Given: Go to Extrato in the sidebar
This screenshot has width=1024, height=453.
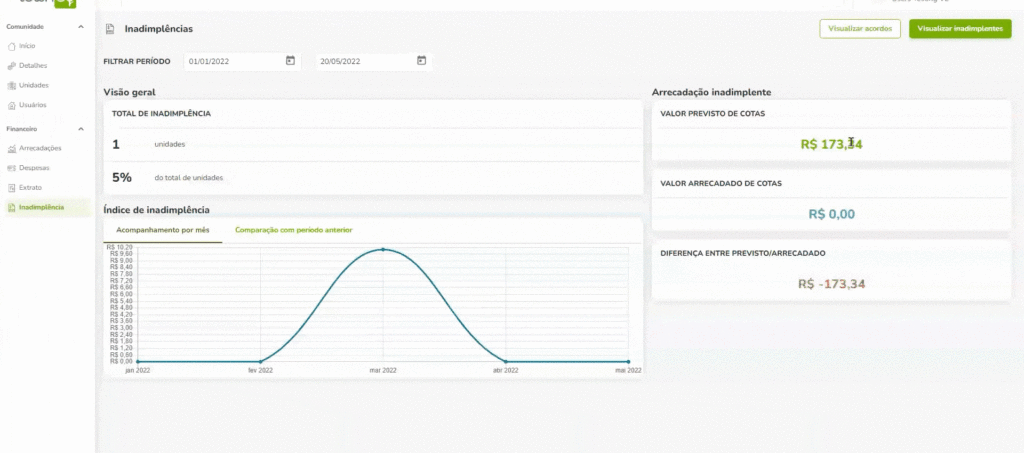Looking at the screenshot, I should click(x=30, y=187).
